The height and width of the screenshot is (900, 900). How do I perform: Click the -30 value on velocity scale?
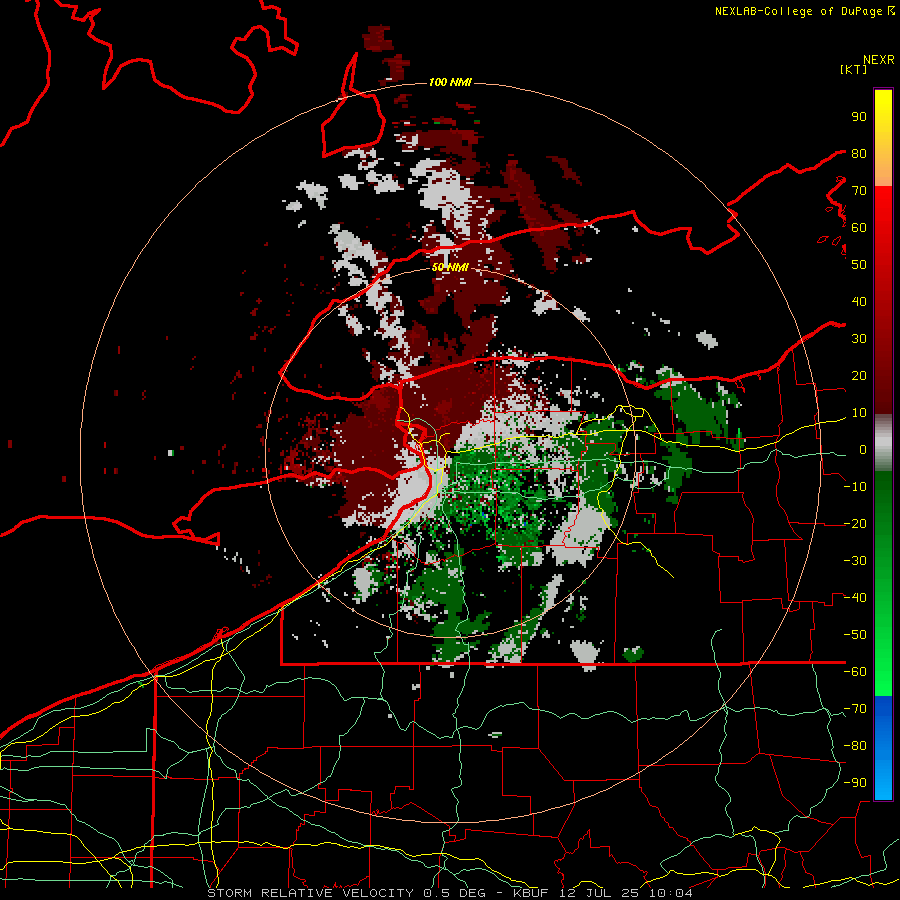(855, 561)
